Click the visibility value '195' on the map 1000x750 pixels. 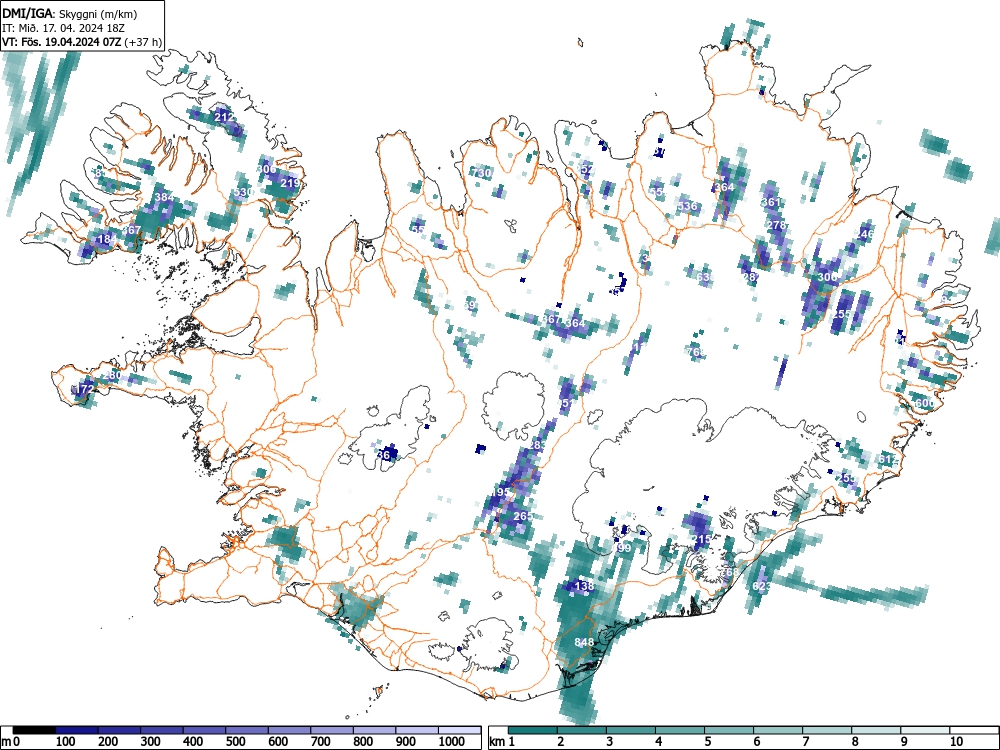coord(501,492)
